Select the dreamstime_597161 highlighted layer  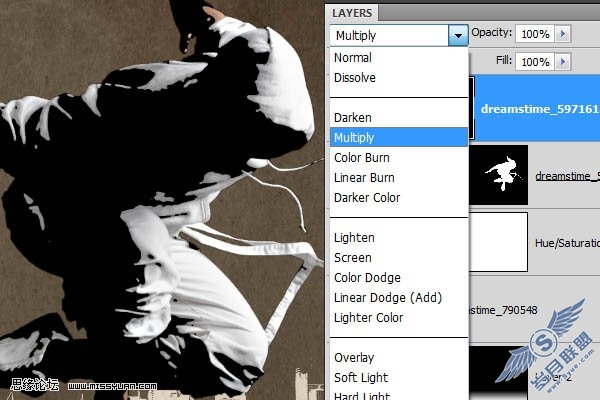(x=535, y=109)
